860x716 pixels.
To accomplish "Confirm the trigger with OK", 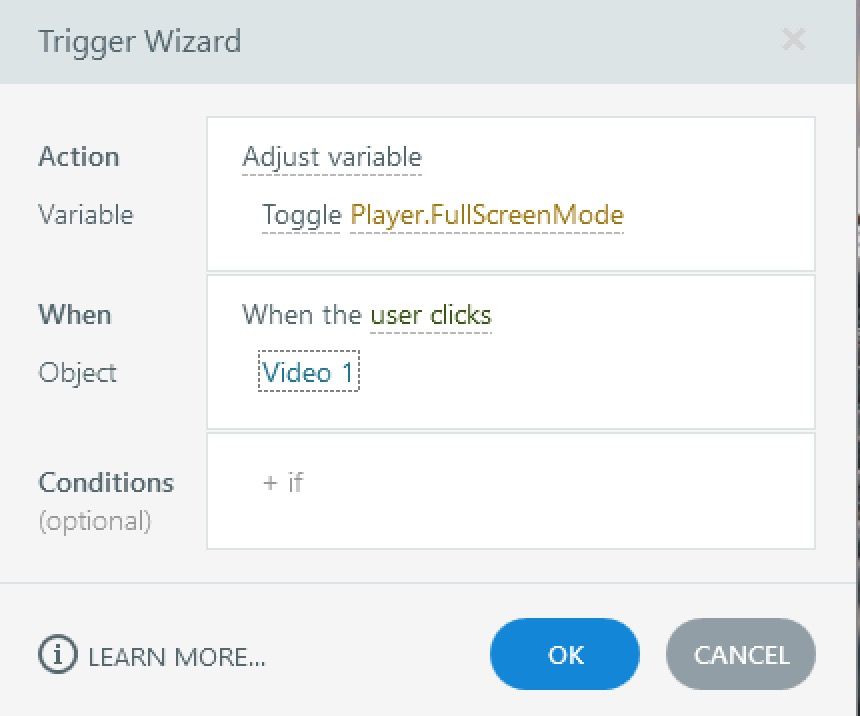I will point(565,655).
